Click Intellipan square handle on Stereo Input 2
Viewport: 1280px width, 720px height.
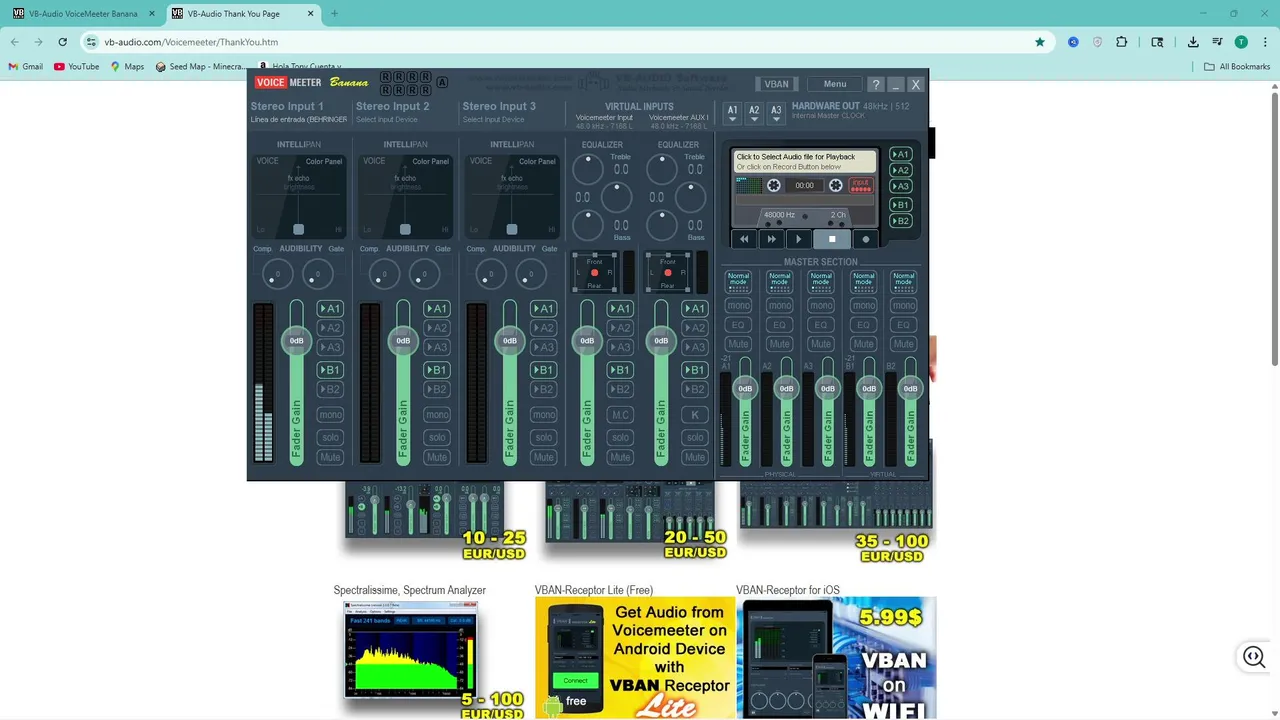(x=405, y=229)
